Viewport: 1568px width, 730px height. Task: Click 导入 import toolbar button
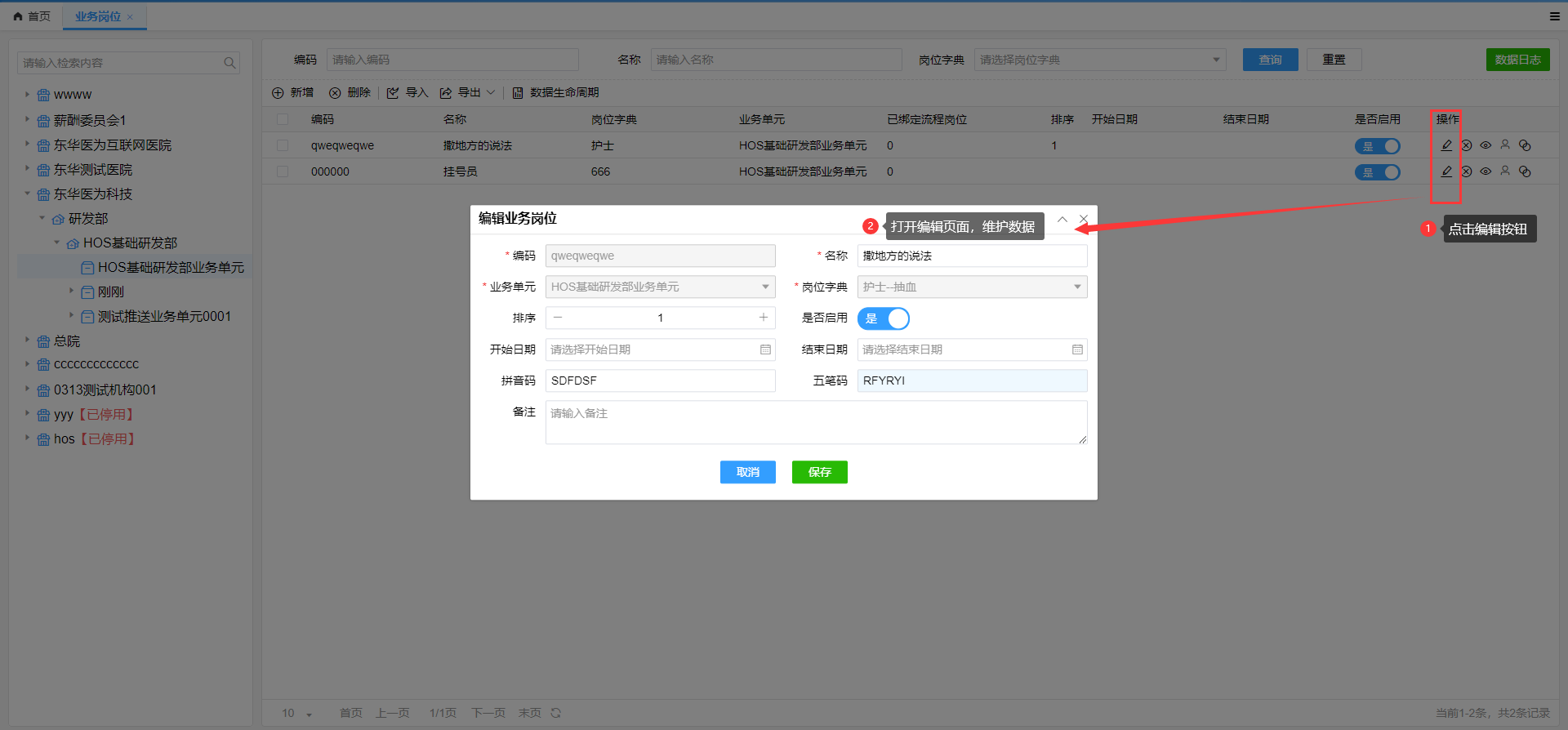coord(408,93)
